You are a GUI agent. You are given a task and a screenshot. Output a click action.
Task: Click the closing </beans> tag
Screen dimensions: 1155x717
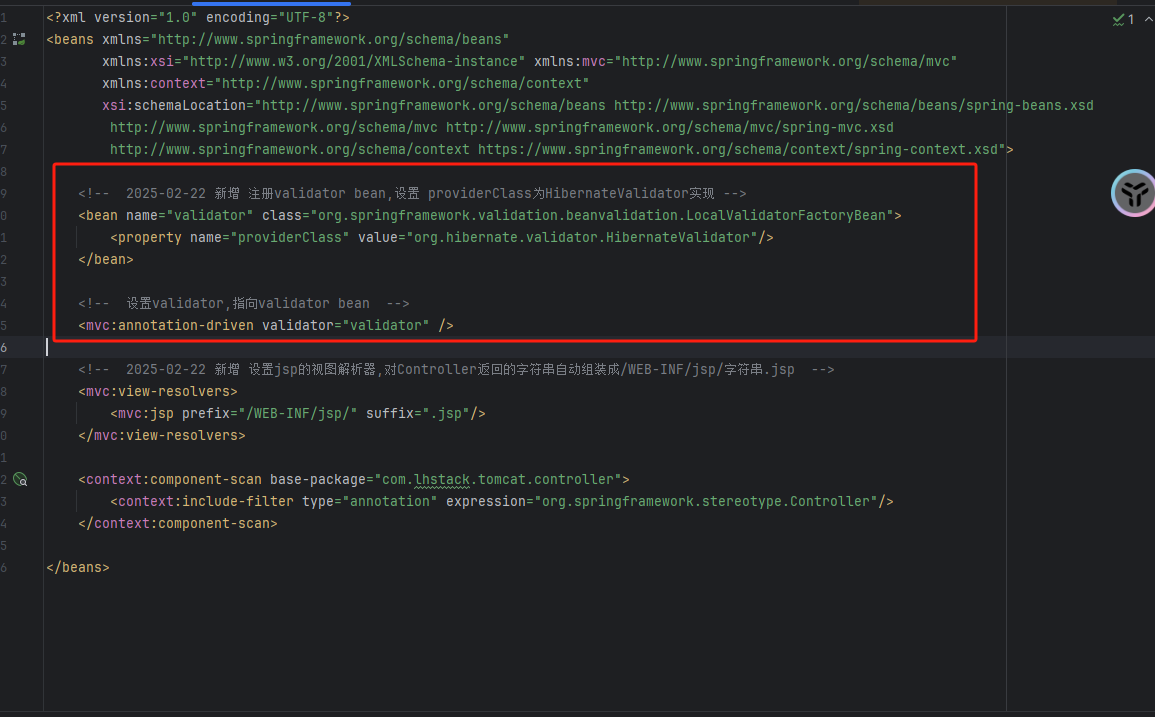pos(78,567)
